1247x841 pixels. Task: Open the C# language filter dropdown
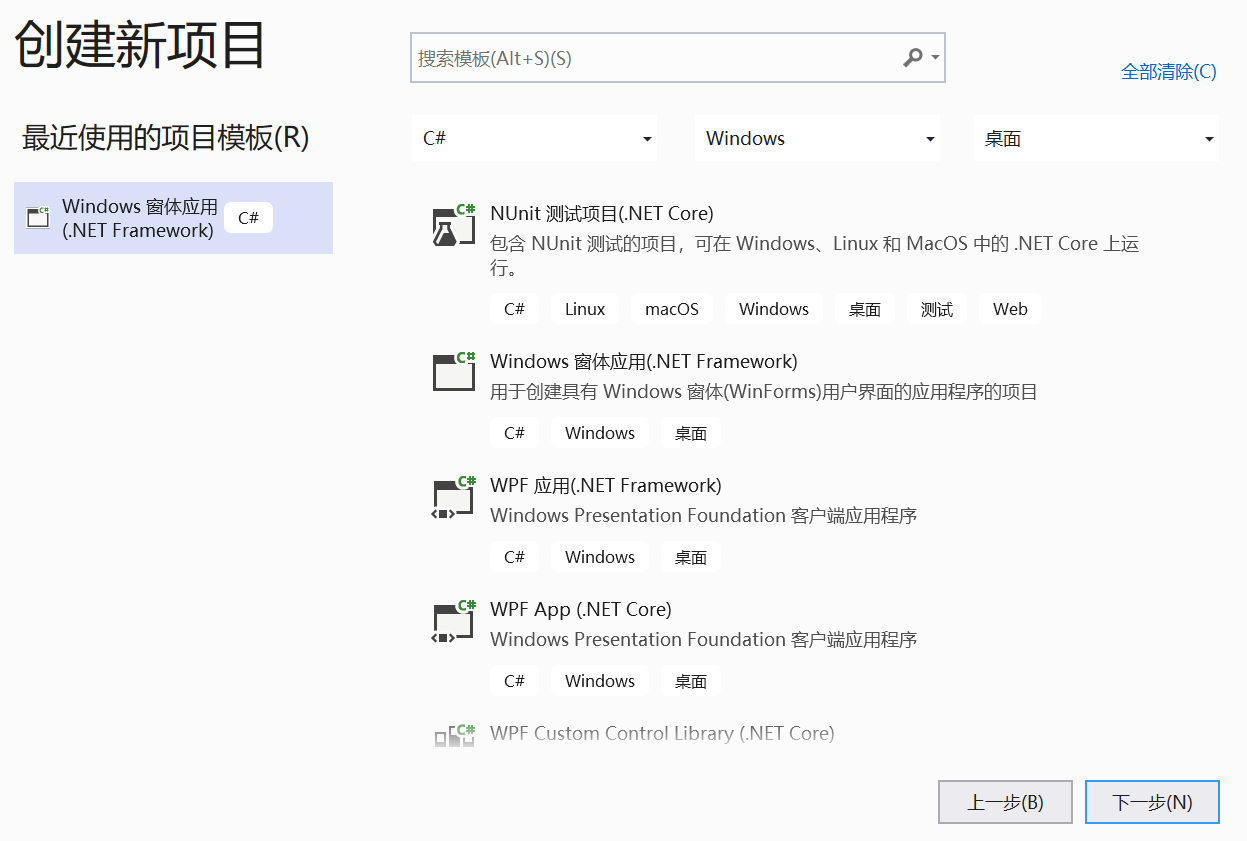point(534,138)
